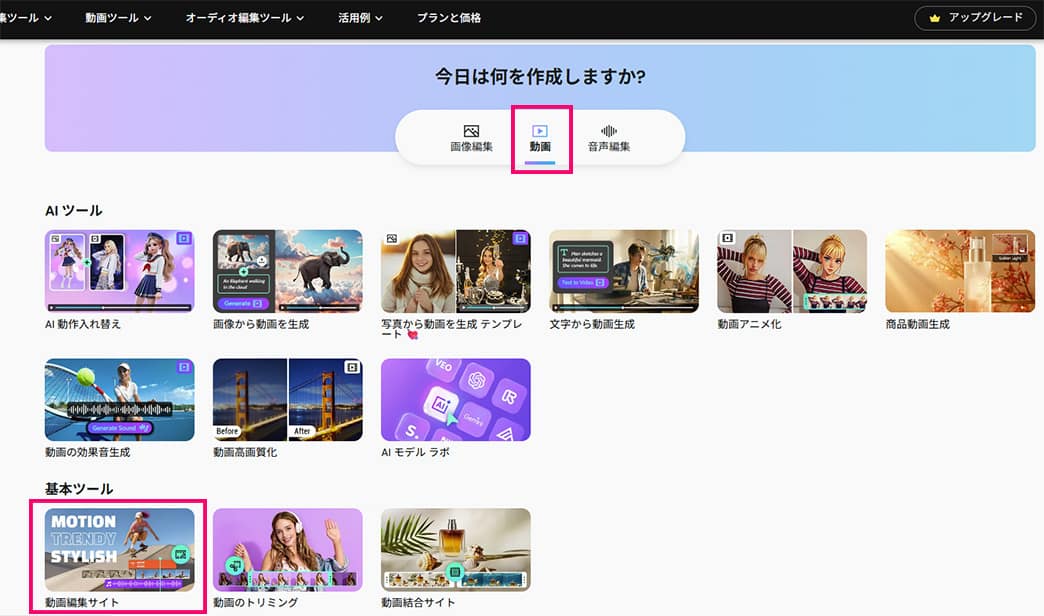Click the chevron next to 活用例
Screen dimensions: 1044x616
(x=379, y=19)
